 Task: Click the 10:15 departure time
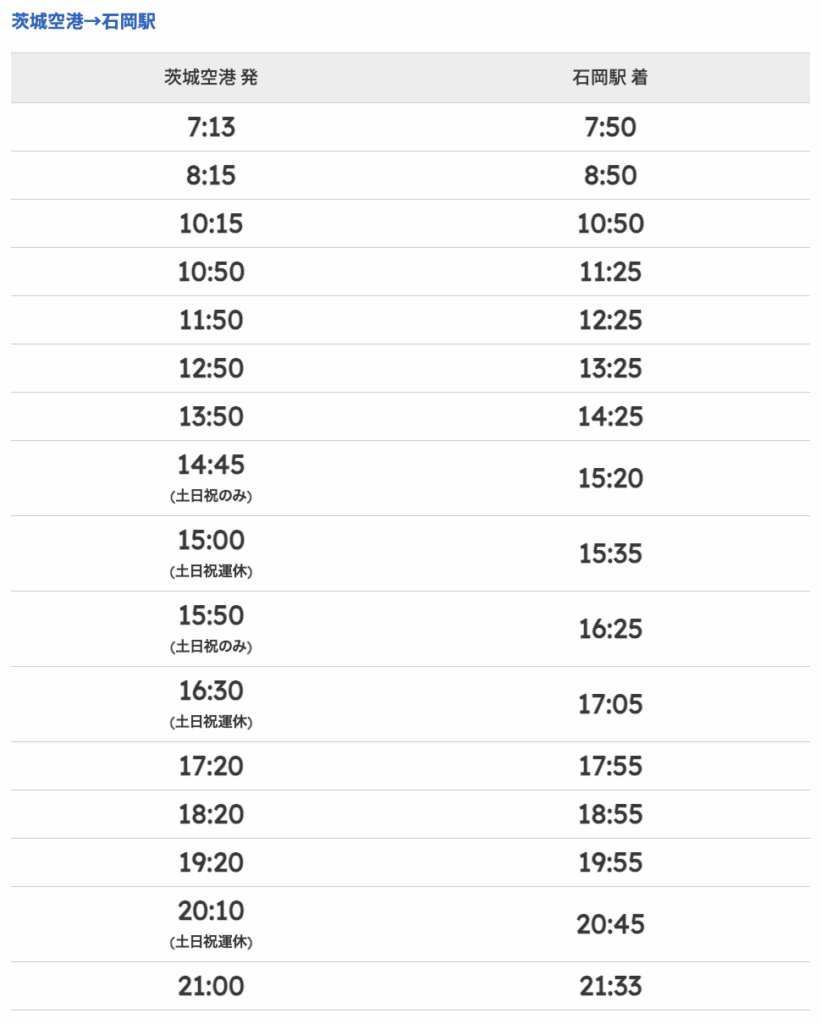211,224
